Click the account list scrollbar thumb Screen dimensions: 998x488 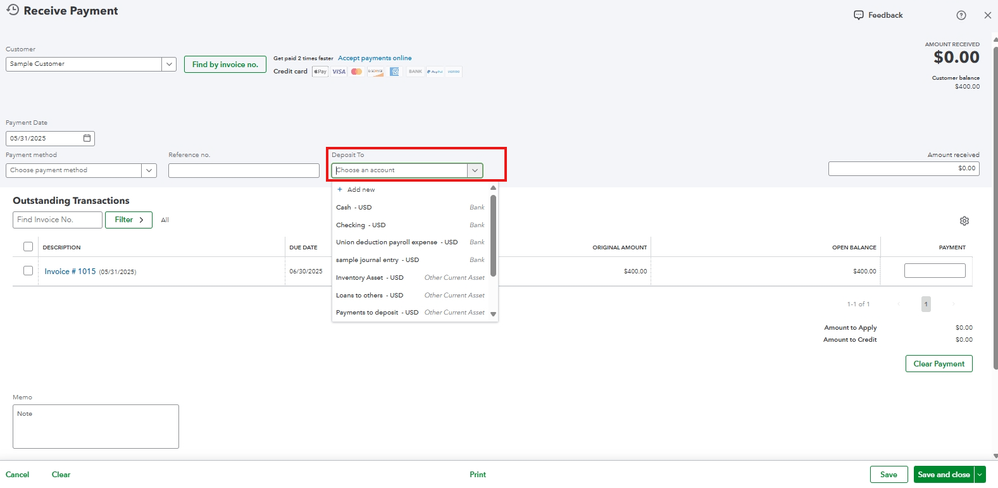493,235
